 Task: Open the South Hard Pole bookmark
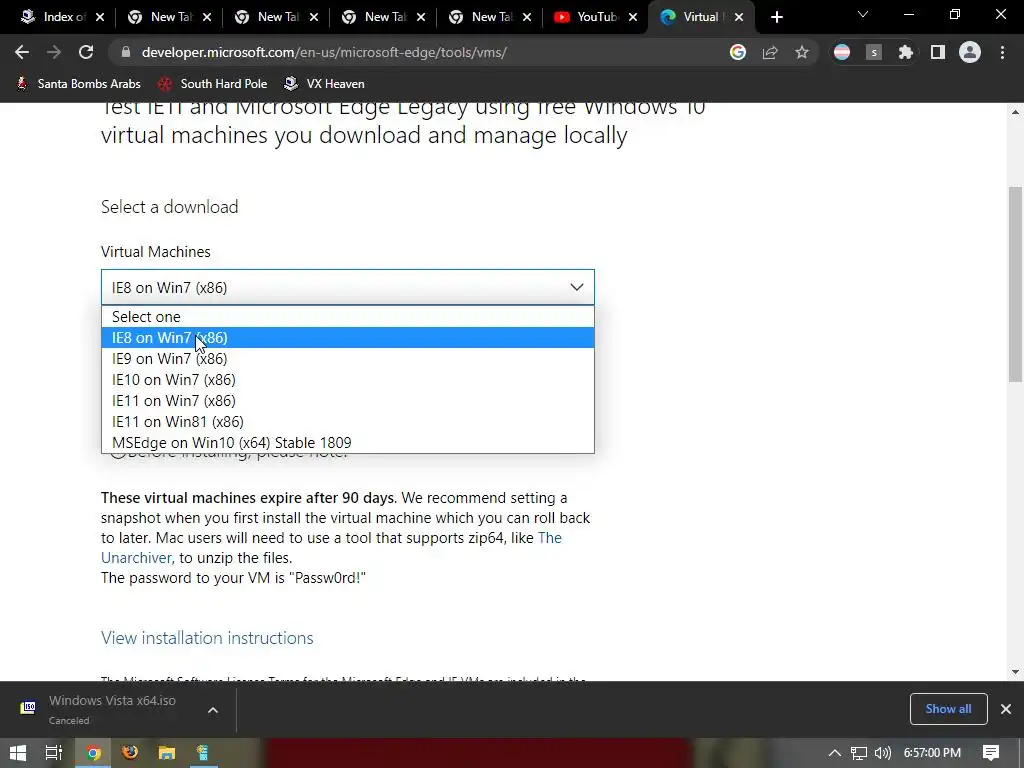(213, 84)
